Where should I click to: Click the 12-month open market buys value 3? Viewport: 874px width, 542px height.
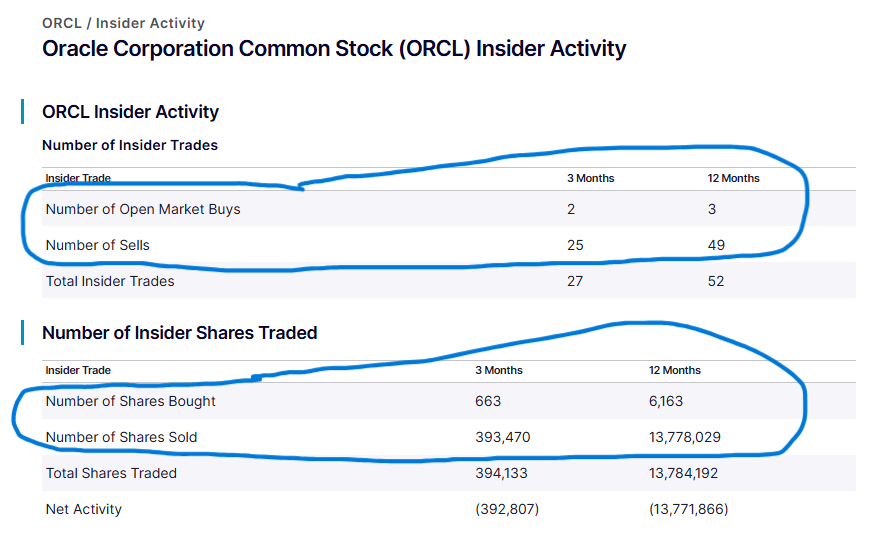point(712,209)
